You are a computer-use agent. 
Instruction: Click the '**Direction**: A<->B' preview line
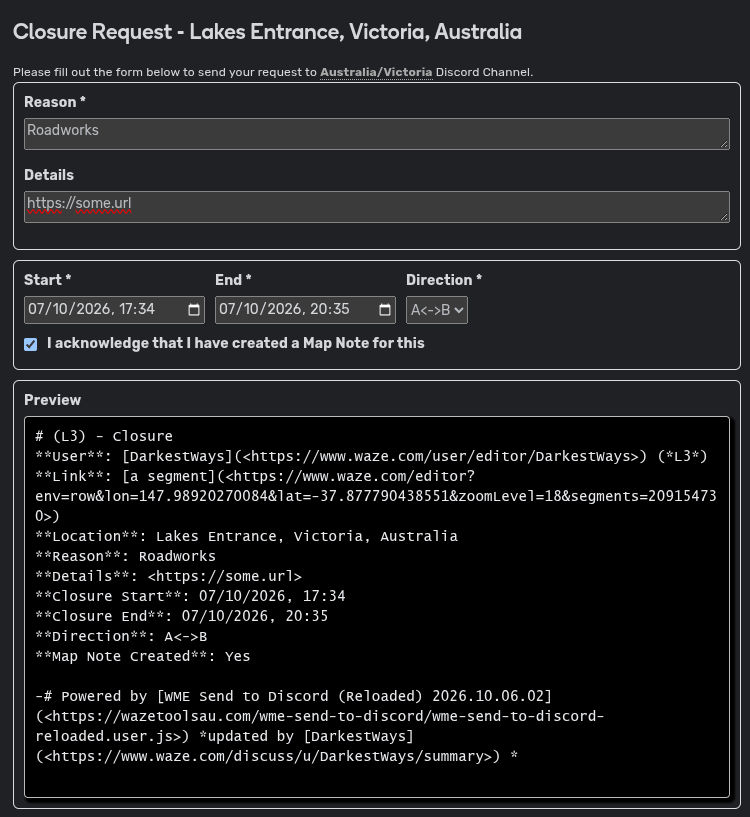121,636
